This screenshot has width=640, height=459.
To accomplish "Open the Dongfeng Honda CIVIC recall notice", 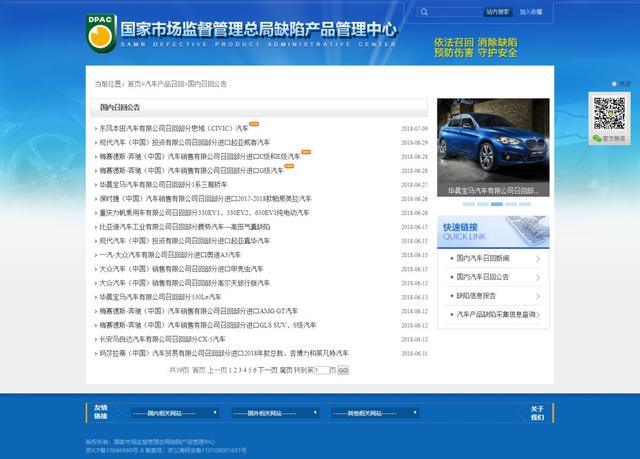I will [174, 129].
